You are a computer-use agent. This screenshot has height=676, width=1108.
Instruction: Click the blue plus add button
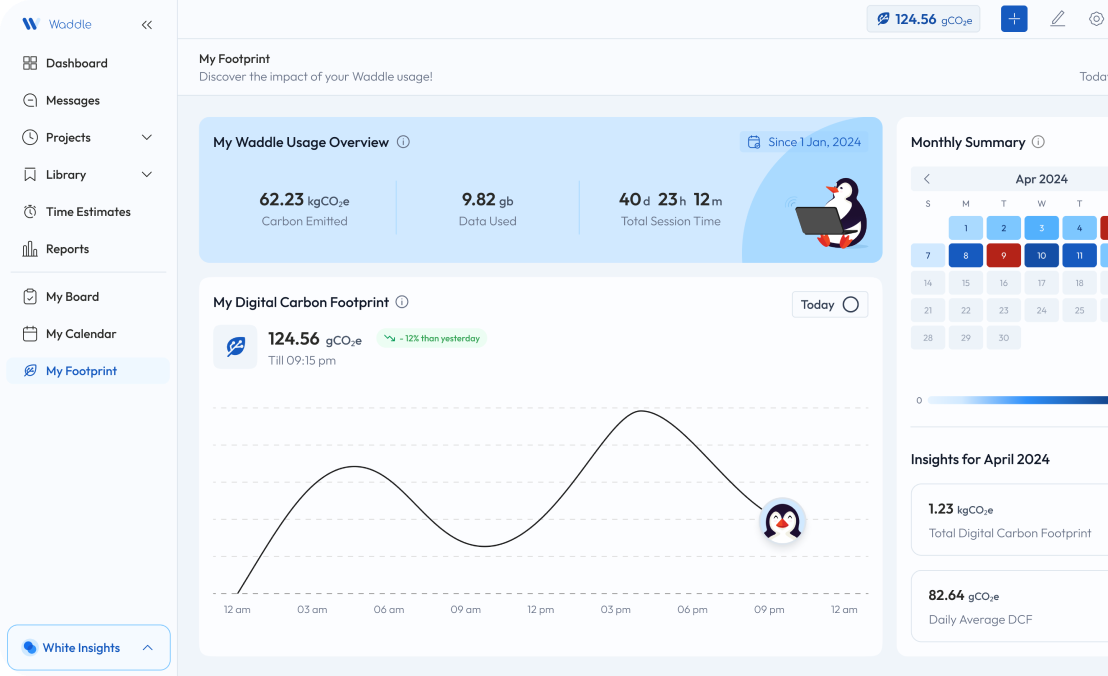pos(1014,19)
